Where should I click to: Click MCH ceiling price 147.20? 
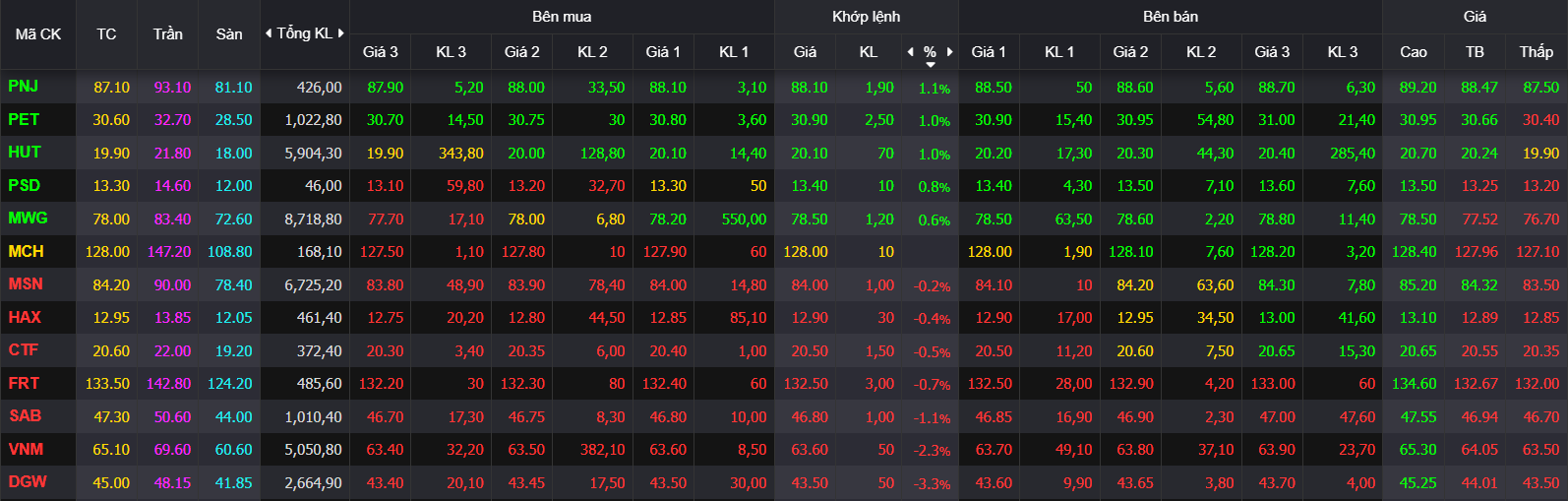(x=169, y=252)
